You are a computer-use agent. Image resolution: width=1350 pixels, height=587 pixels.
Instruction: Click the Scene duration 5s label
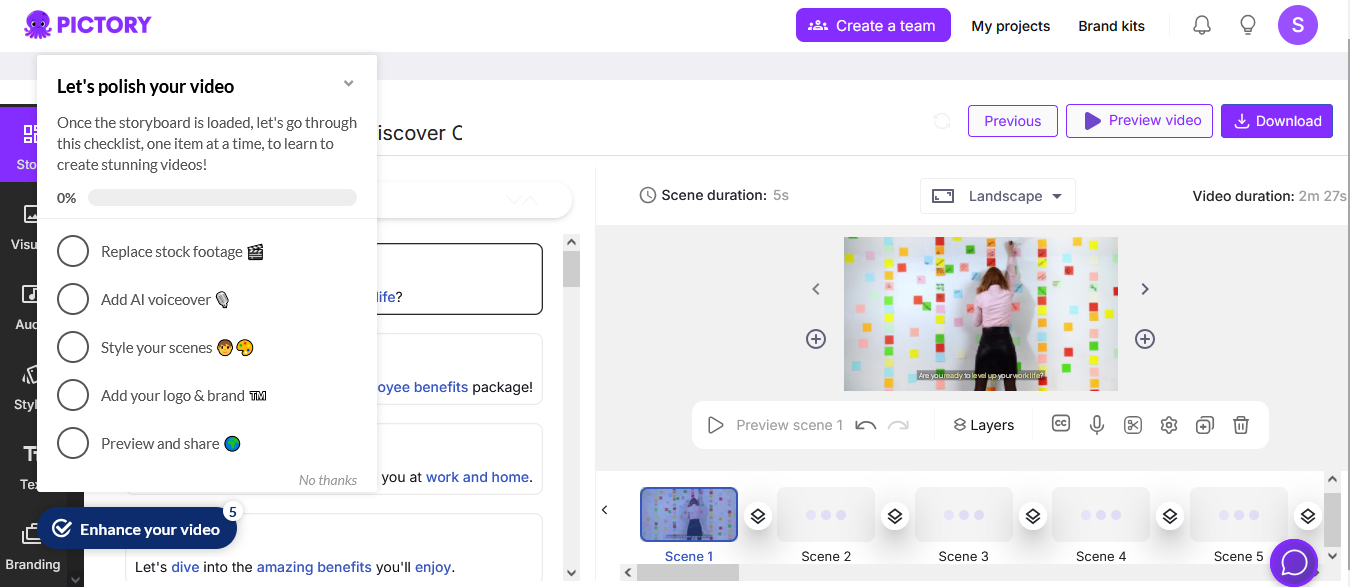pos(714,195)
